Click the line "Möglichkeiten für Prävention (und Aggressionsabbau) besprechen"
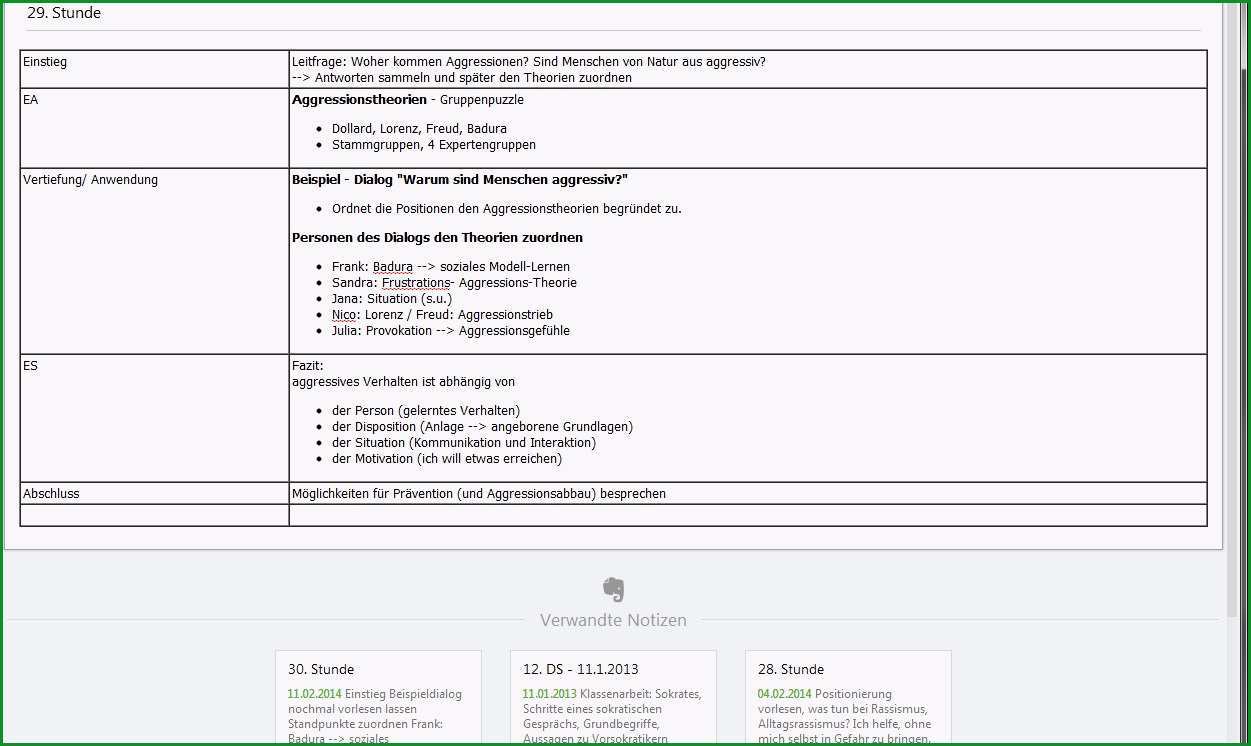Viewport: 1251px width, 746px height. [x=479, y=494]
